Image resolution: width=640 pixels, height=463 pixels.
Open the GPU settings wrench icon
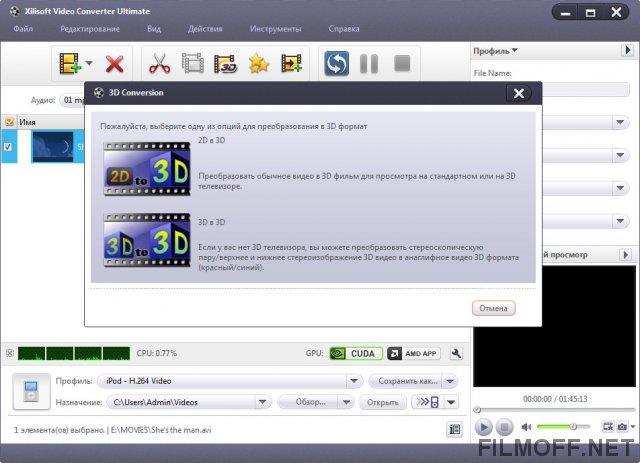(456, 354)
